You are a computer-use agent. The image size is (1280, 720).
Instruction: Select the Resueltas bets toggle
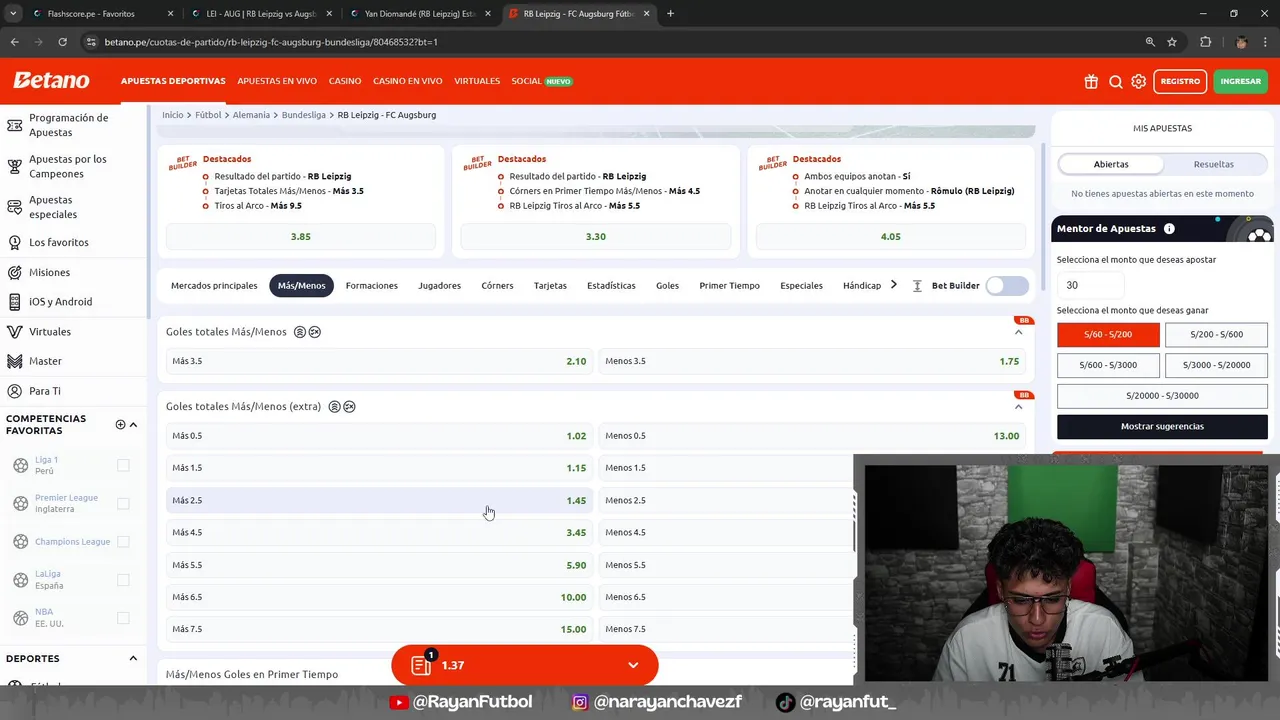[1213, 164]
